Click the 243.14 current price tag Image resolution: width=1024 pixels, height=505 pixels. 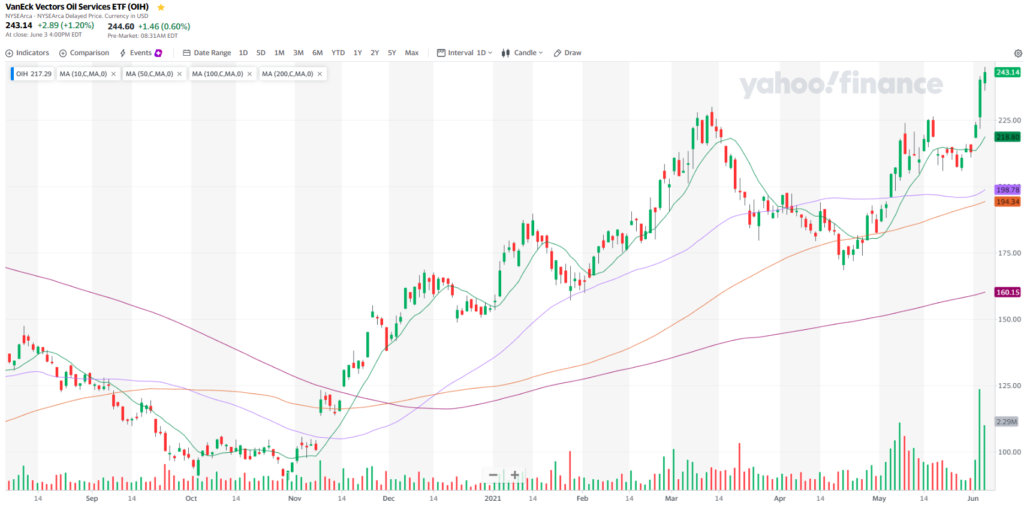(1008, 72)
